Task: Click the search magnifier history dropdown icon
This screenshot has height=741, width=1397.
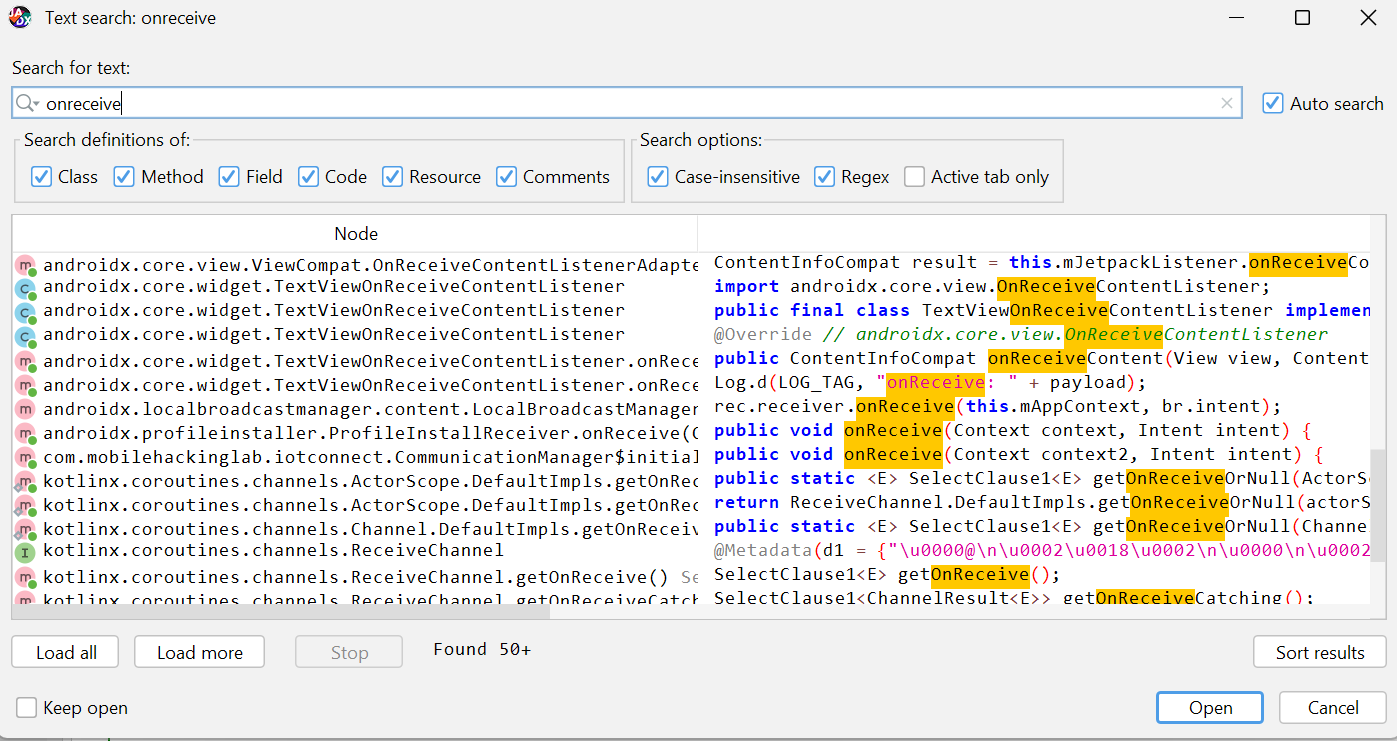Action: click(27, 103)
